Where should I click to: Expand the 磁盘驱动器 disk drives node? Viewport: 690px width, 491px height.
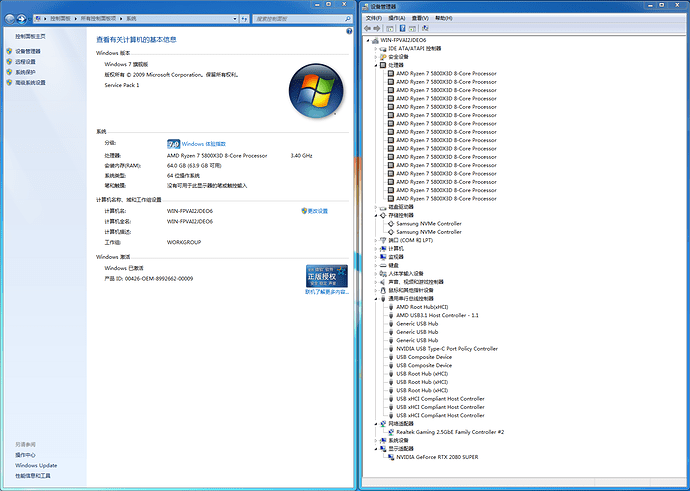(376, 207)
